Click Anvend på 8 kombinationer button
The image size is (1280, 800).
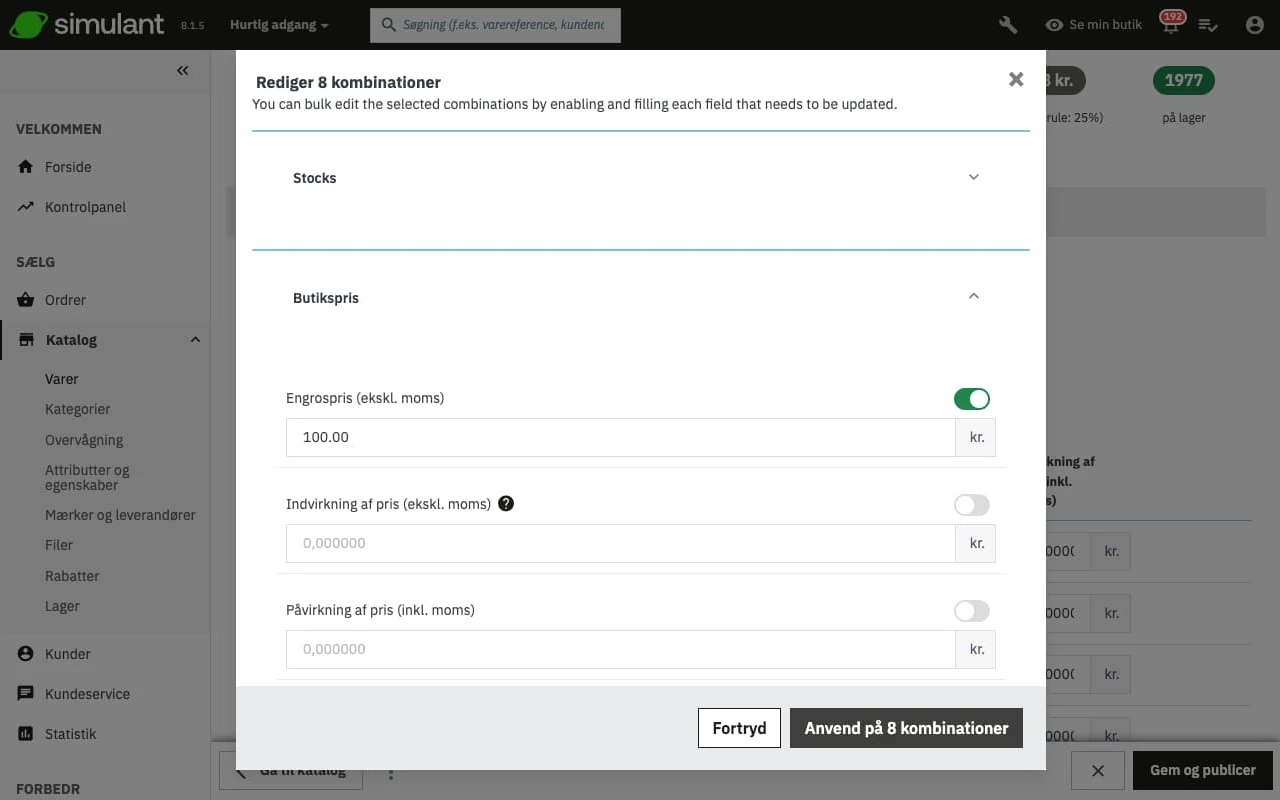point(906,728)
